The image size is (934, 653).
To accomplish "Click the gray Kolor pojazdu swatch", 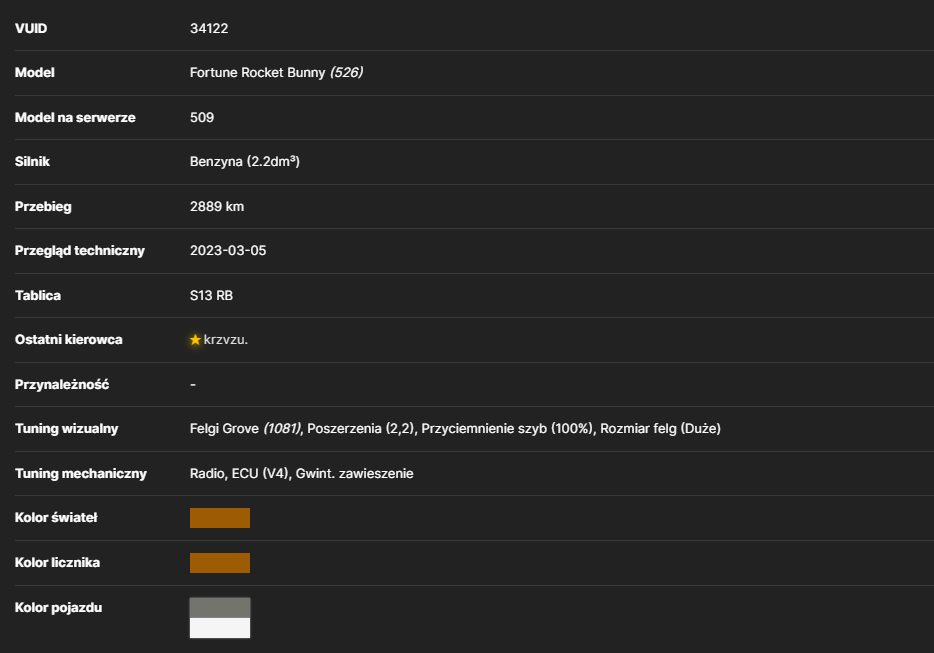I will 220,608.
